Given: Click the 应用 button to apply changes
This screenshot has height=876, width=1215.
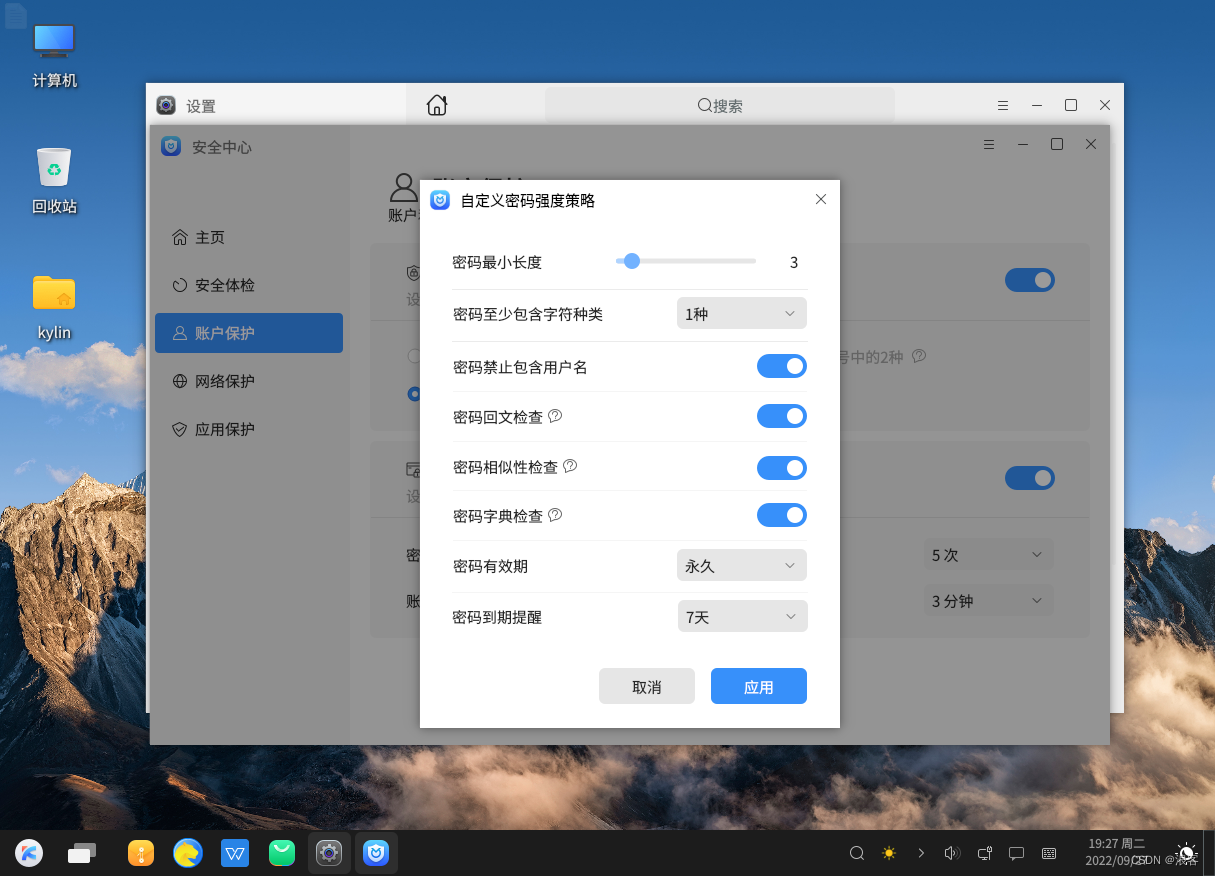Looking at the screenshot, I should tap(758, 686).
